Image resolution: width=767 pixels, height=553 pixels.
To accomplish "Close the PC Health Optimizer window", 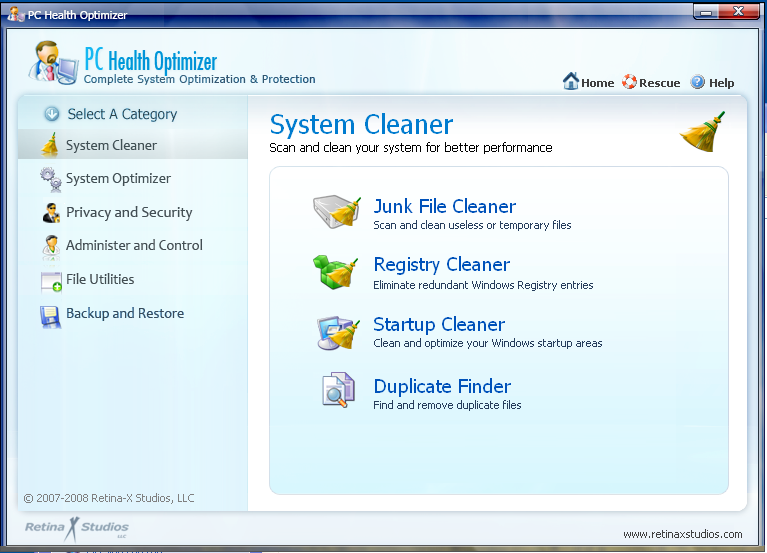I will tap(739, 11).
